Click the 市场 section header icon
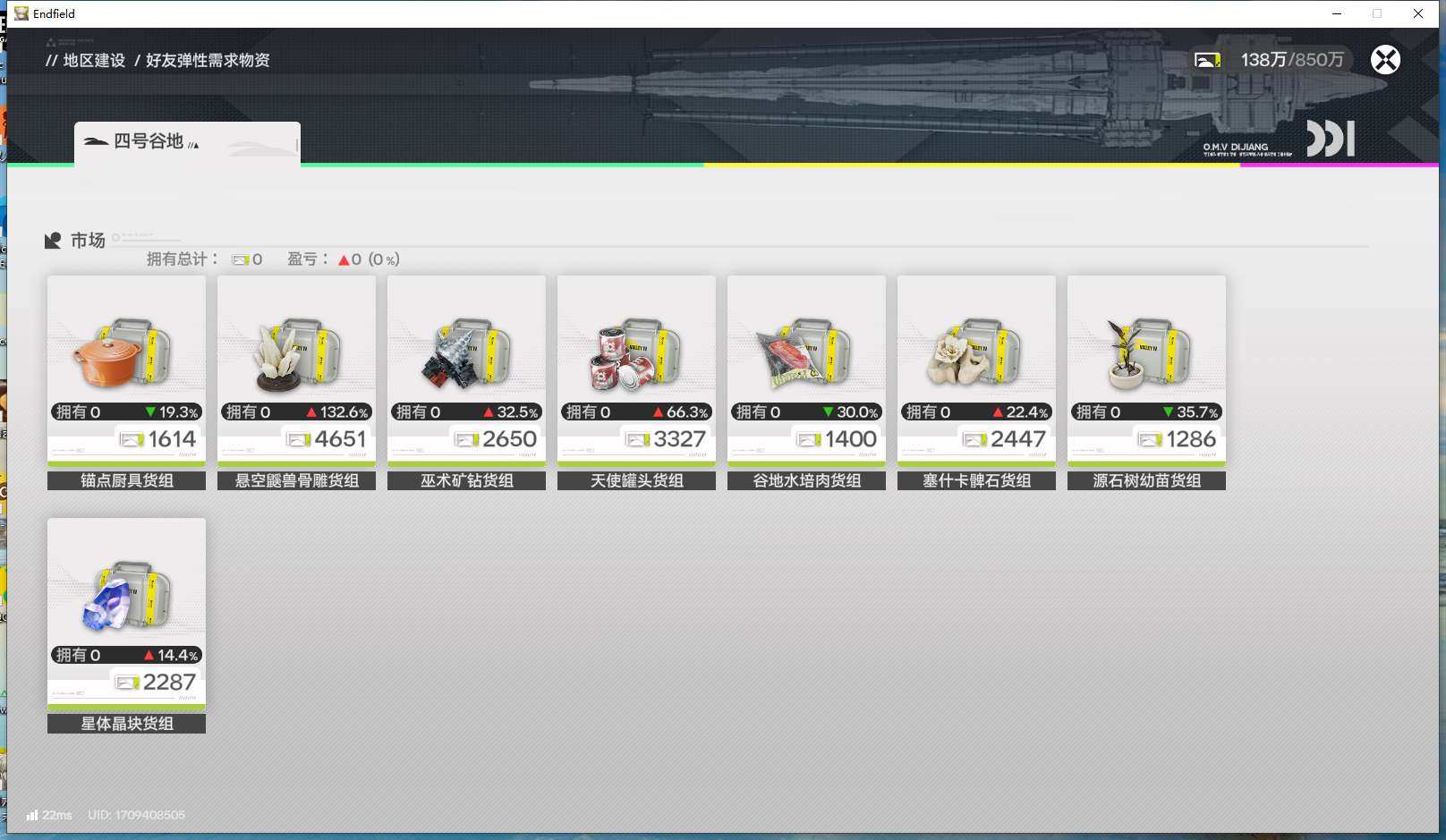1446x840 pixels. click(x=53, y=241)
